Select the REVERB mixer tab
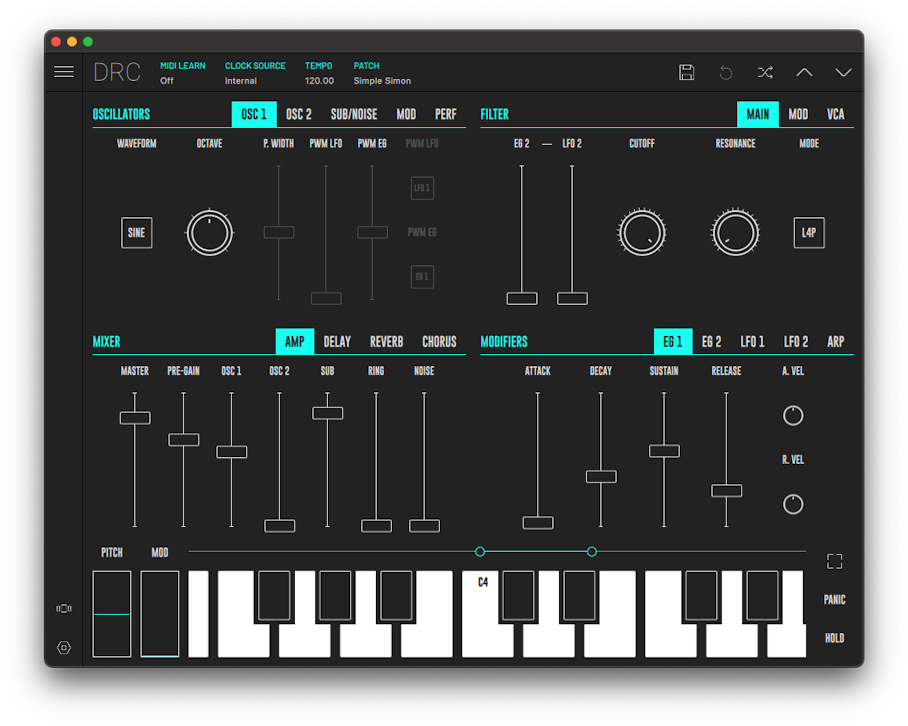Image resolution: width=908 pixels, height=726 pixels. pos(386,342)
